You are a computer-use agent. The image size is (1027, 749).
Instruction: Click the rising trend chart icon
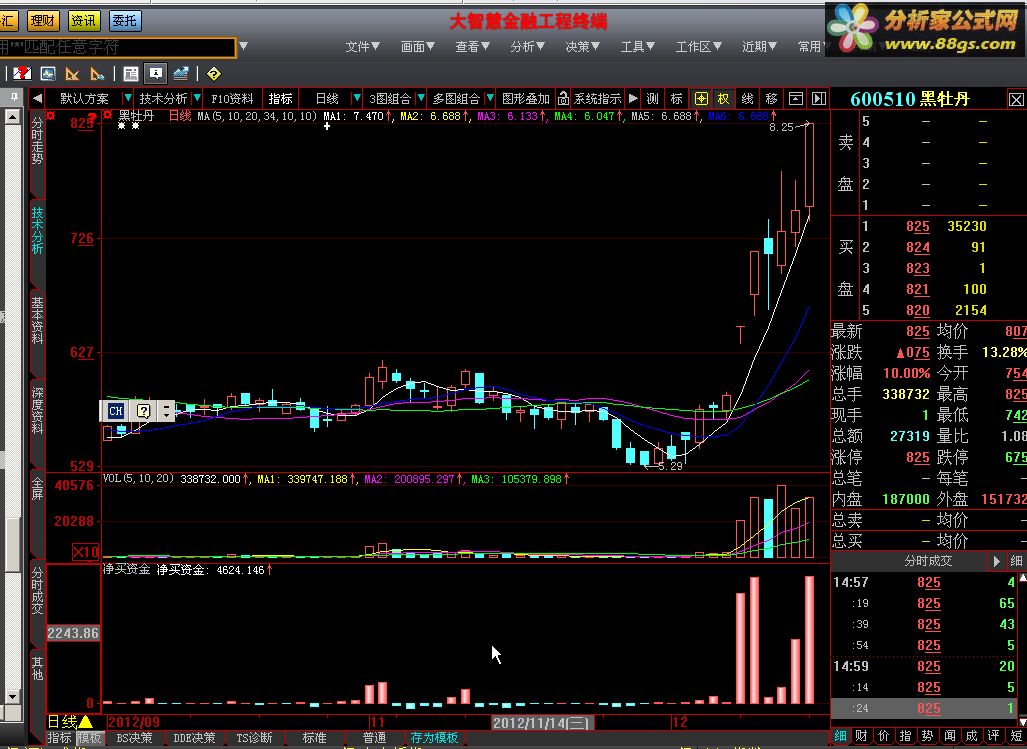181,73
